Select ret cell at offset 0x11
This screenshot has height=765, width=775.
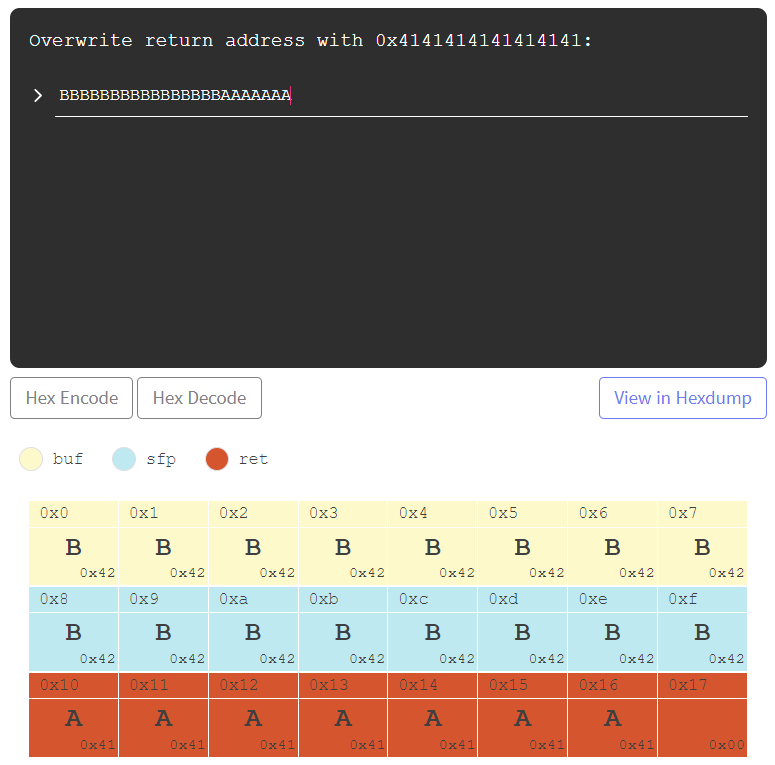pyautogui.click(x=163, y=715)
